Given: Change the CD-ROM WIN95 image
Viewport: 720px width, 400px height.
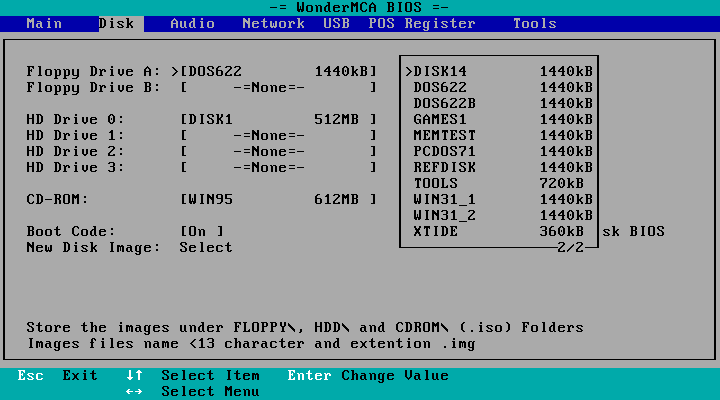Looking at the screenshot, I should click(278, 199).
